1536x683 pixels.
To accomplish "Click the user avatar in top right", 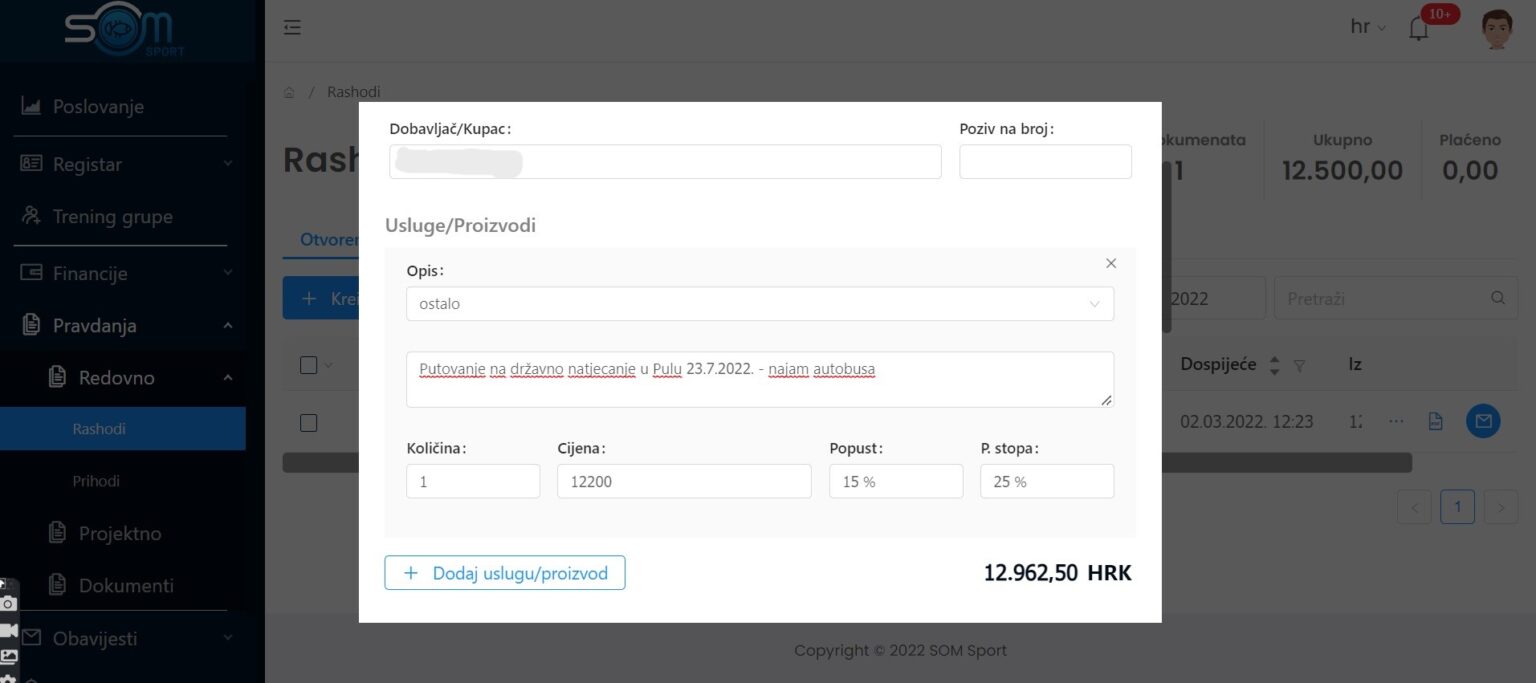I will click(1497, 29).
